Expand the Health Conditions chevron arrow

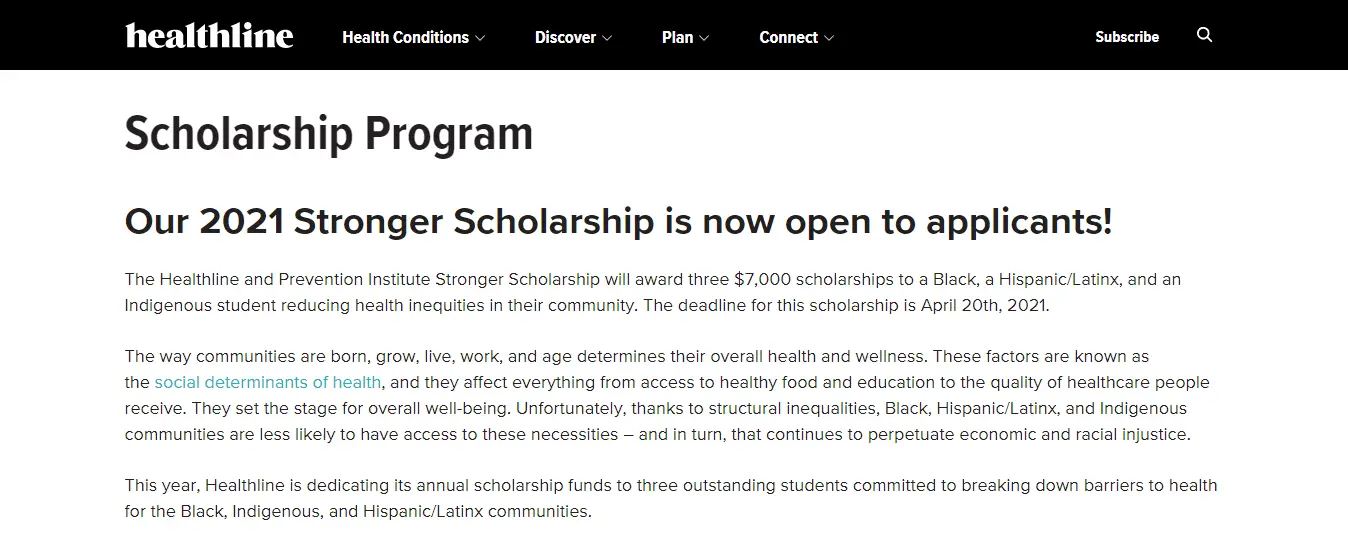pos(480,38)
